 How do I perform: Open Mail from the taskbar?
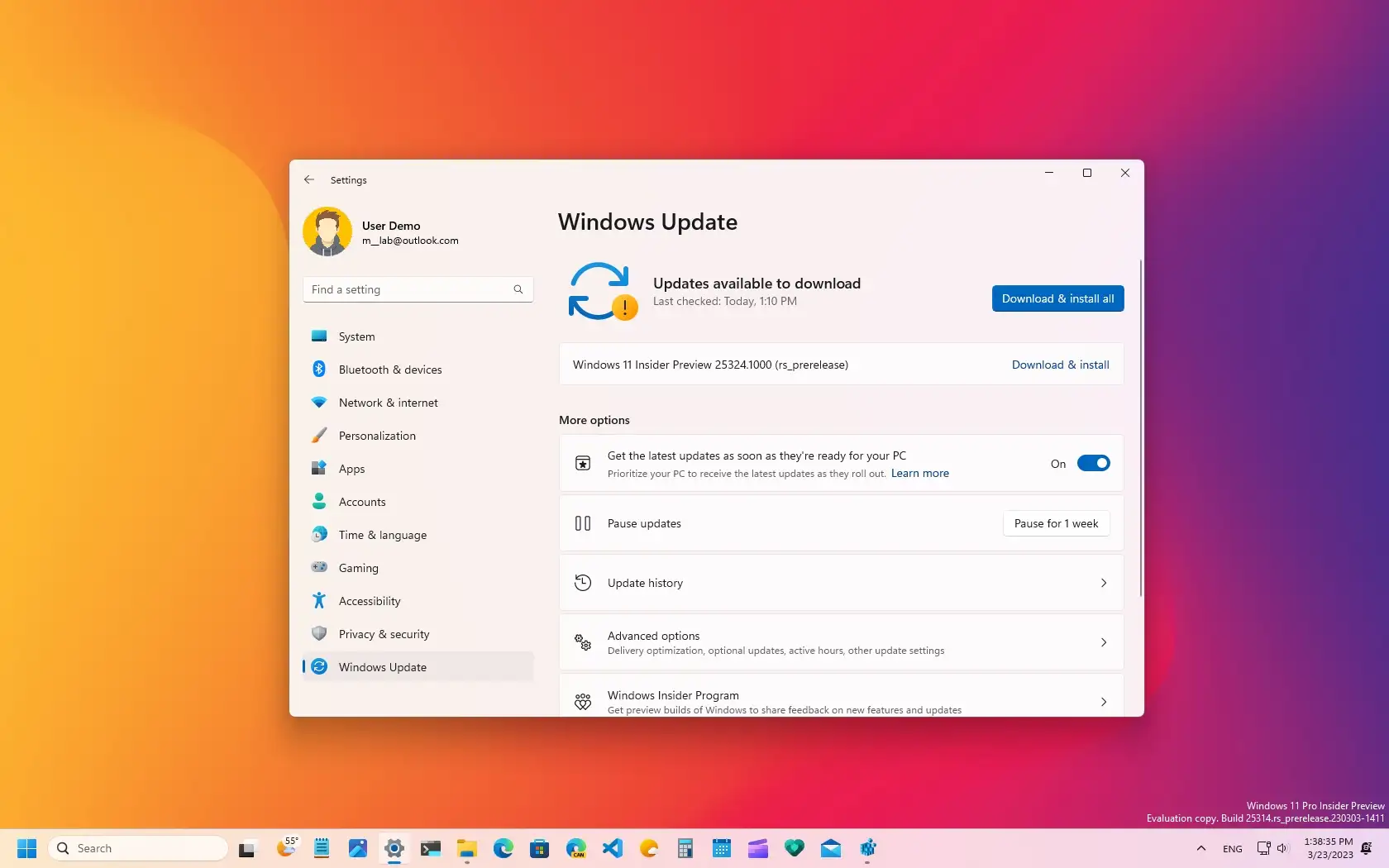click(x=831, y=848)
